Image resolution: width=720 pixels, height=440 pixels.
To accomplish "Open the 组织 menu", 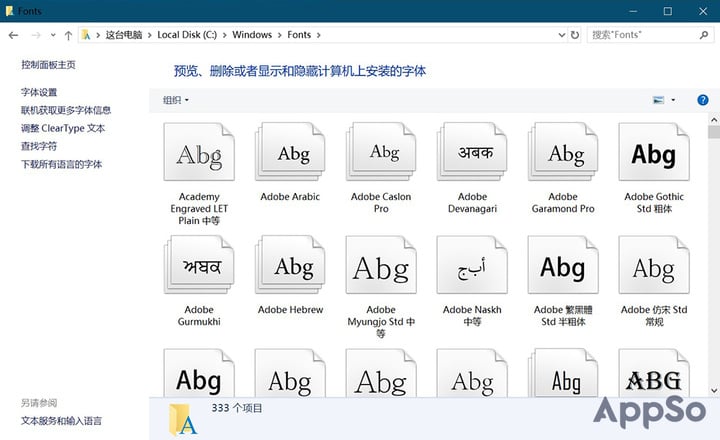I will coord(175,100).
